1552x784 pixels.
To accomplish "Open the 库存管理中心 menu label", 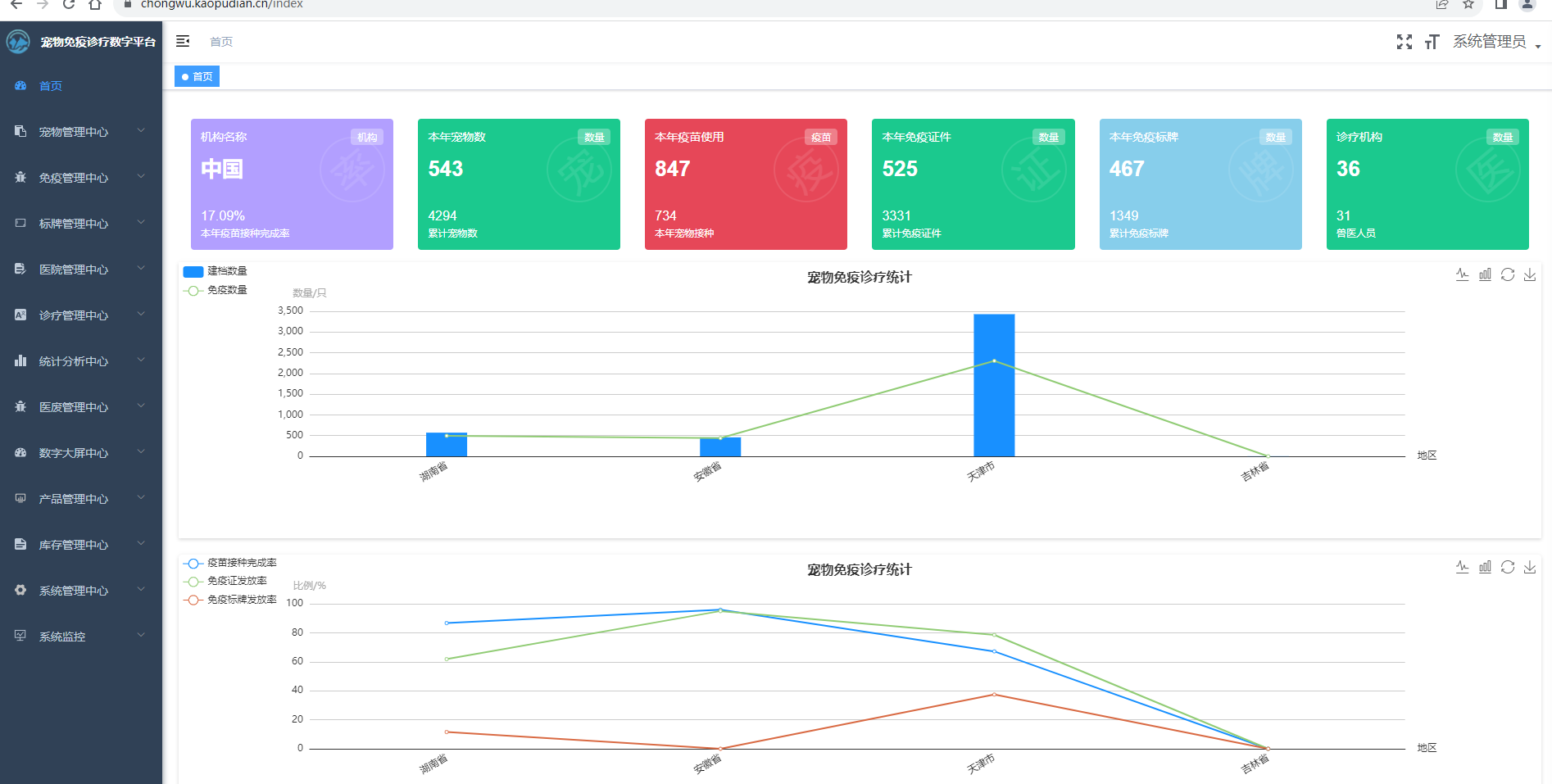I will pyautogui.click(x=74, y=545).
